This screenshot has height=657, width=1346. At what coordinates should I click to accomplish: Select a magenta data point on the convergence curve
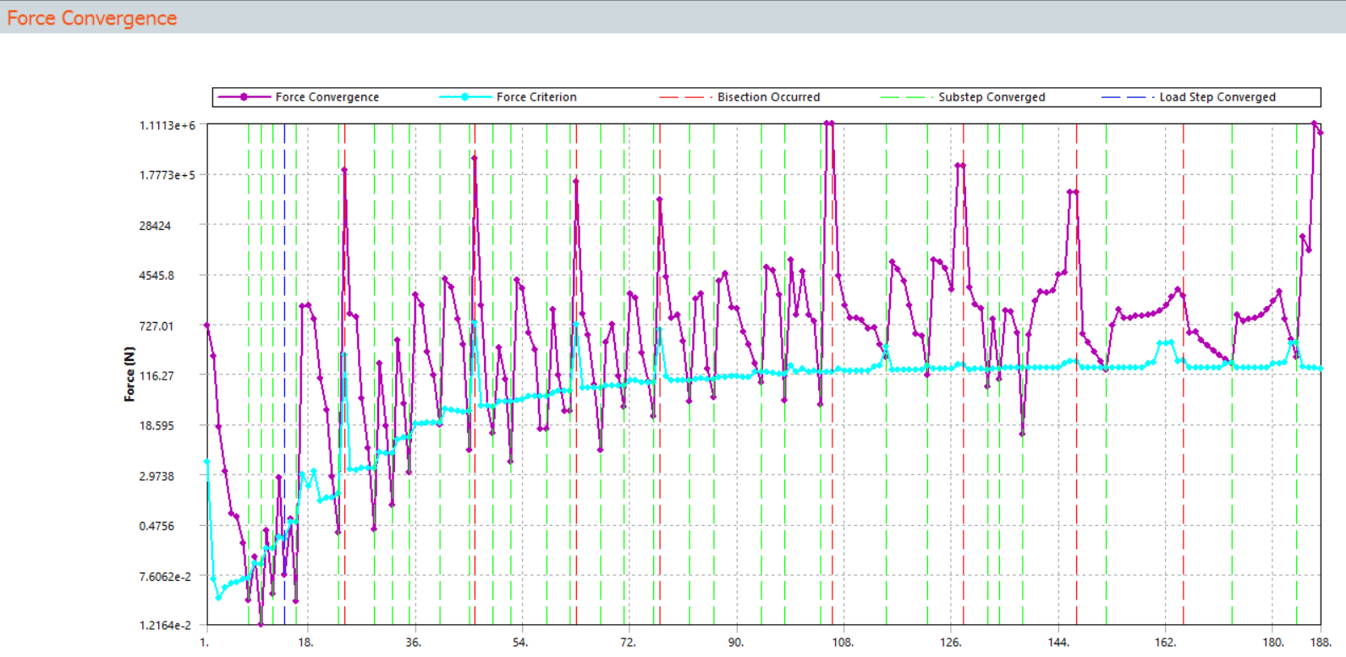coord(205,325)
